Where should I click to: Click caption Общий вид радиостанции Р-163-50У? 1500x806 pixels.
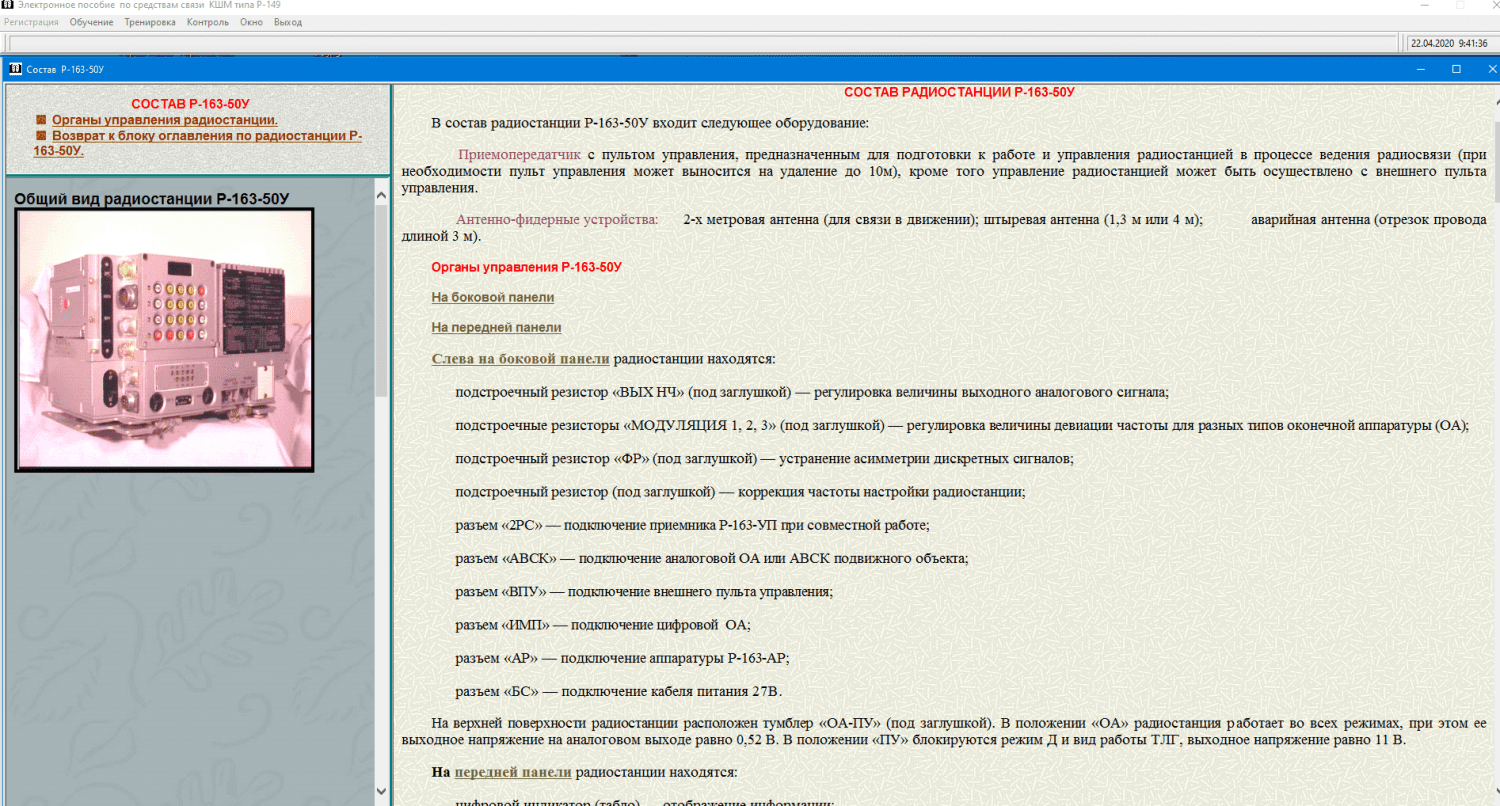[x=152, y=198]
